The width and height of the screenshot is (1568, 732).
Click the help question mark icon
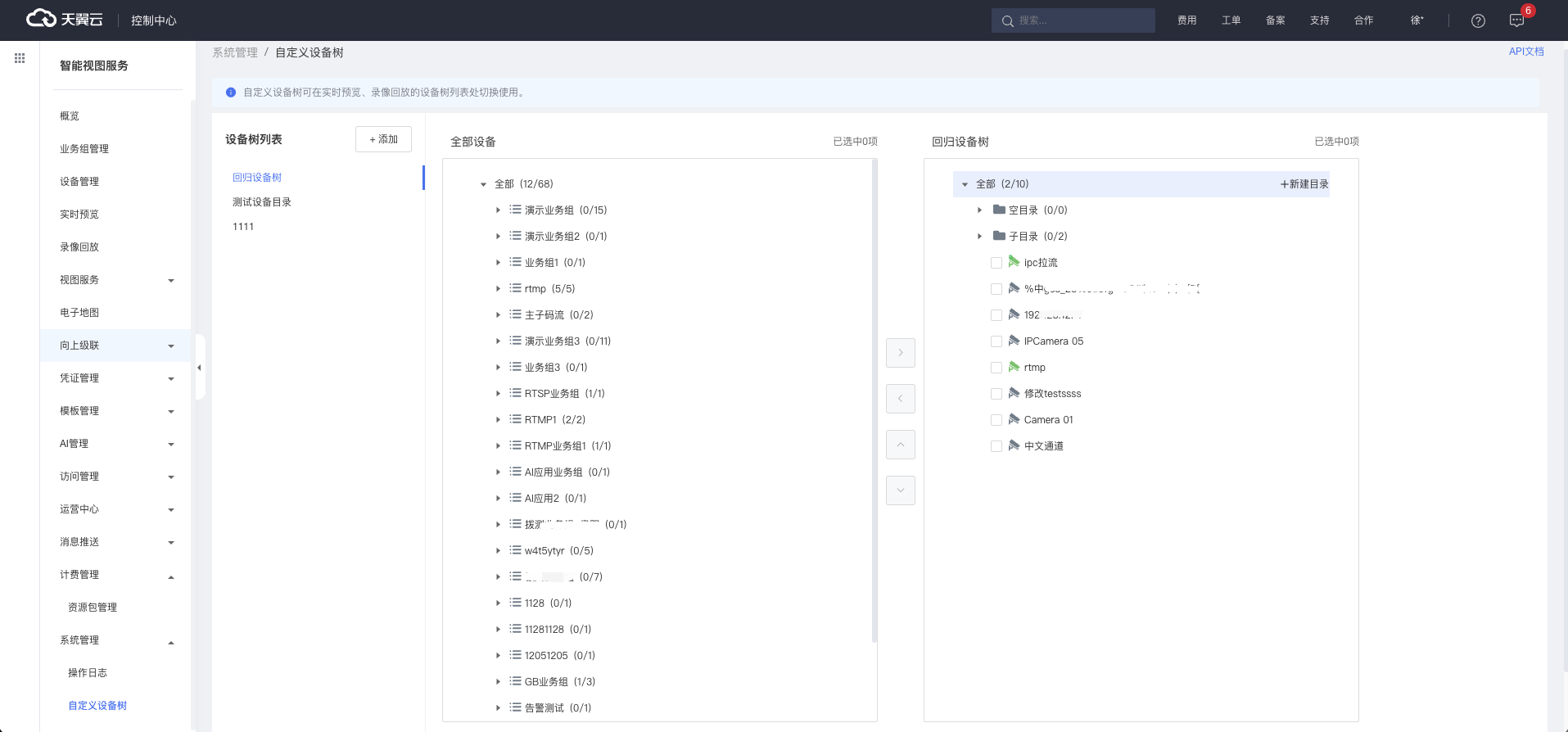click(1478, 20)
